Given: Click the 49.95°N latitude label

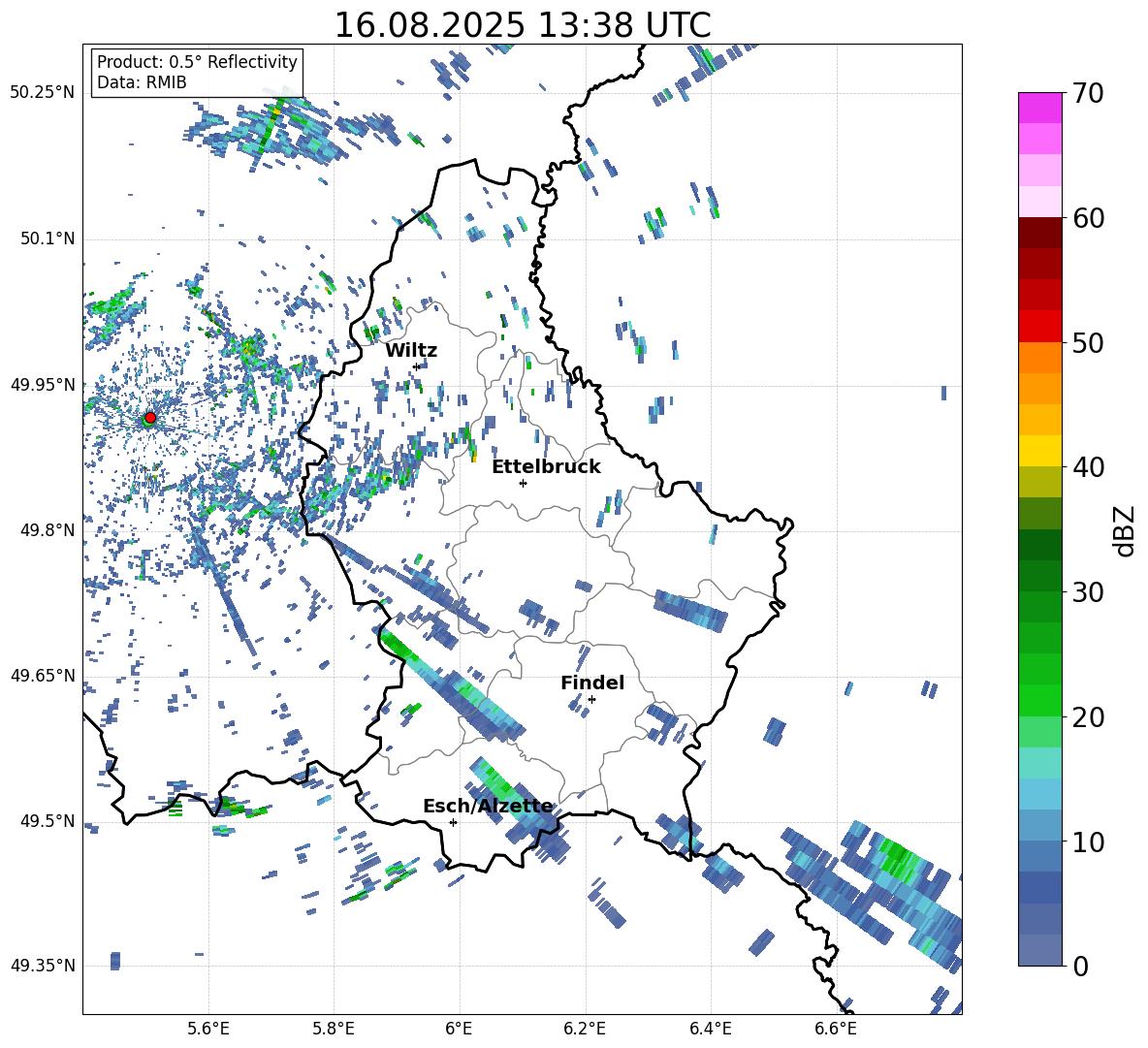Looking at the screenshot, I should pos(43,384).
